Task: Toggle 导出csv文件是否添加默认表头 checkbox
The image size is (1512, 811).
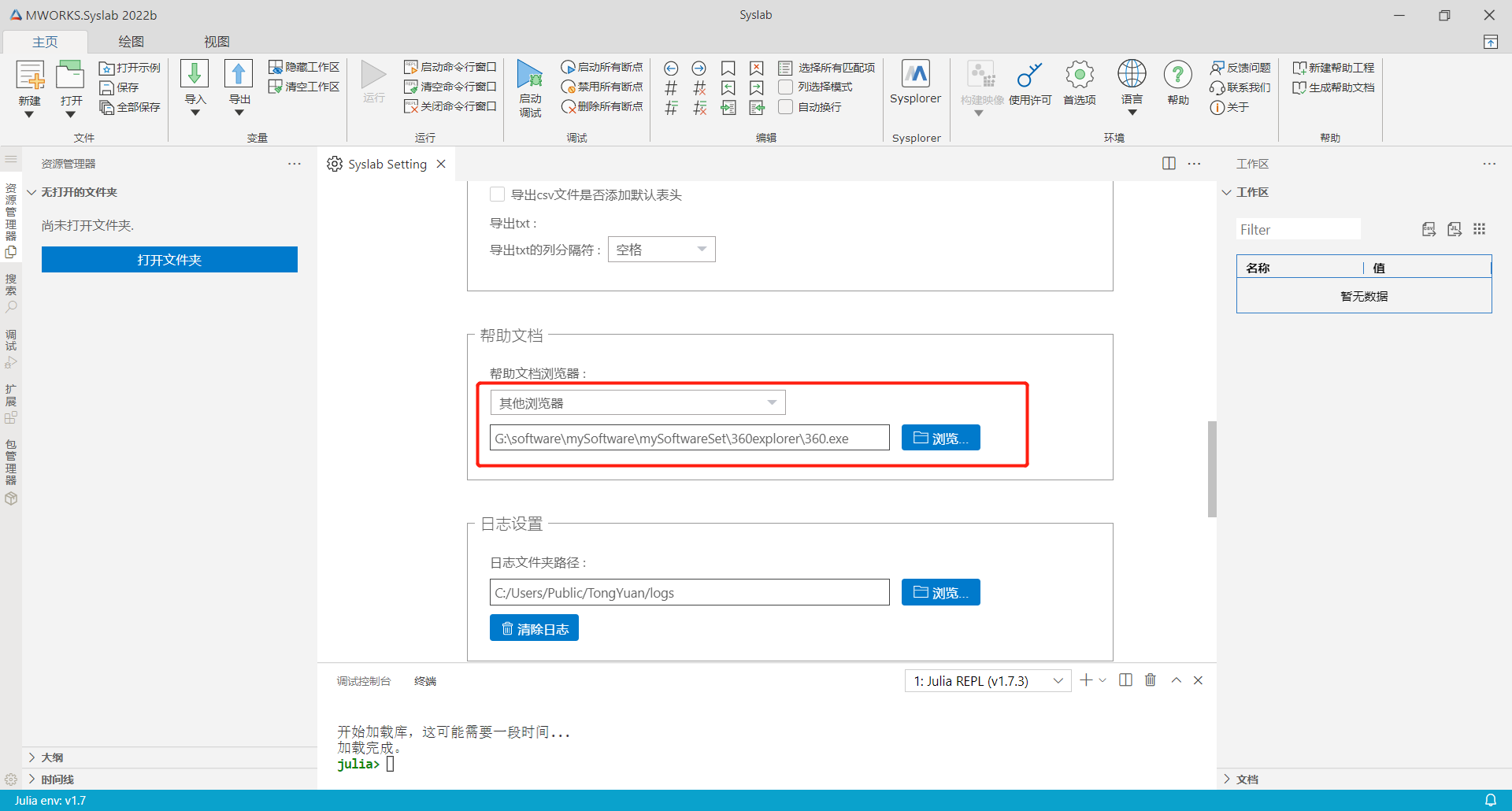Action: click(497, 194)
